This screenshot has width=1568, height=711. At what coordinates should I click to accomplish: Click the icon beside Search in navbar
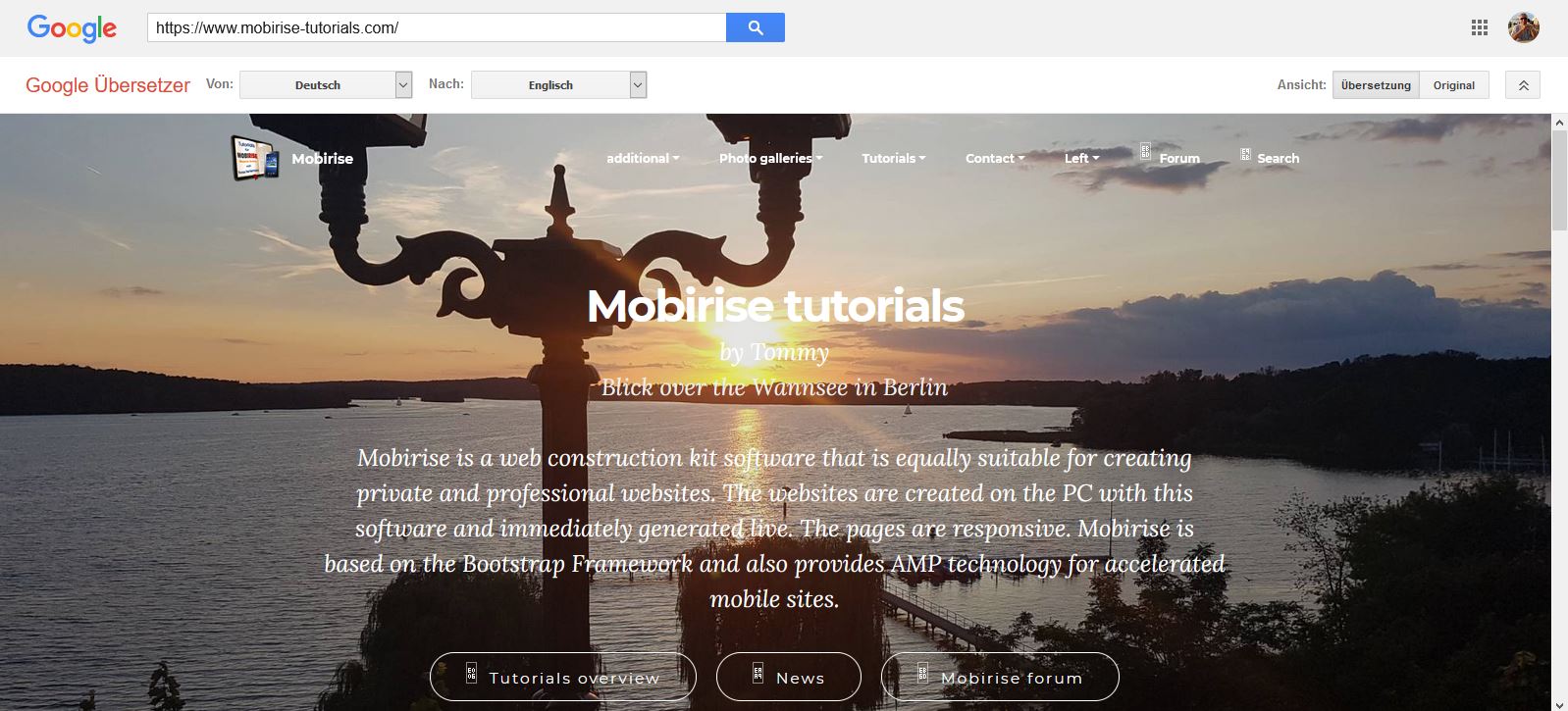1245,155
